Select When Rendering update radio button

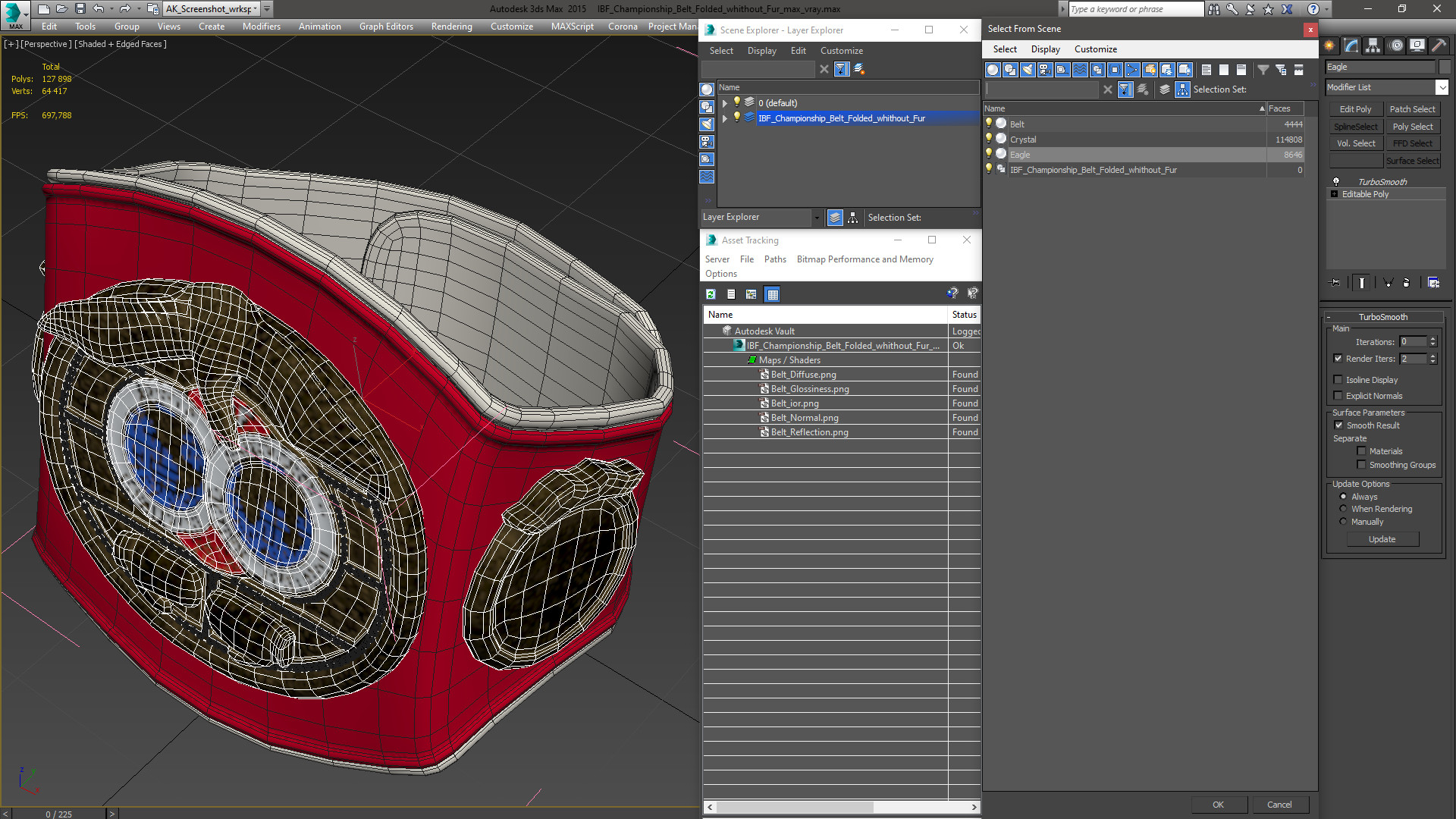(1343, 509)
